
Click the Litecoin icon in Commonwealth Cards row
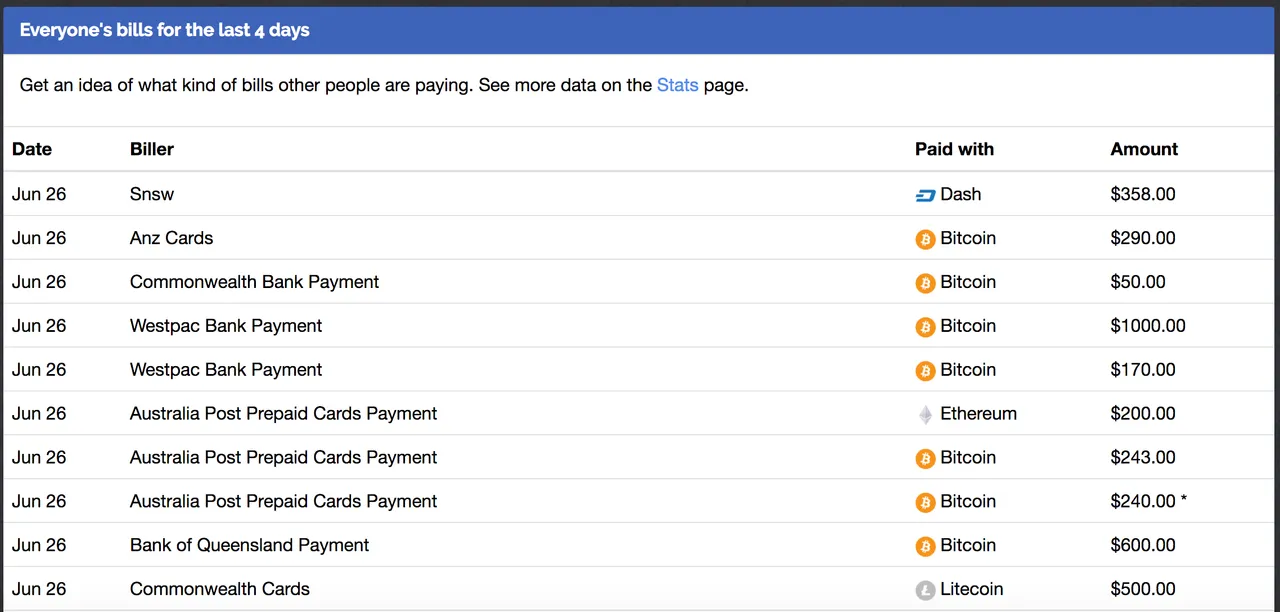925,591
